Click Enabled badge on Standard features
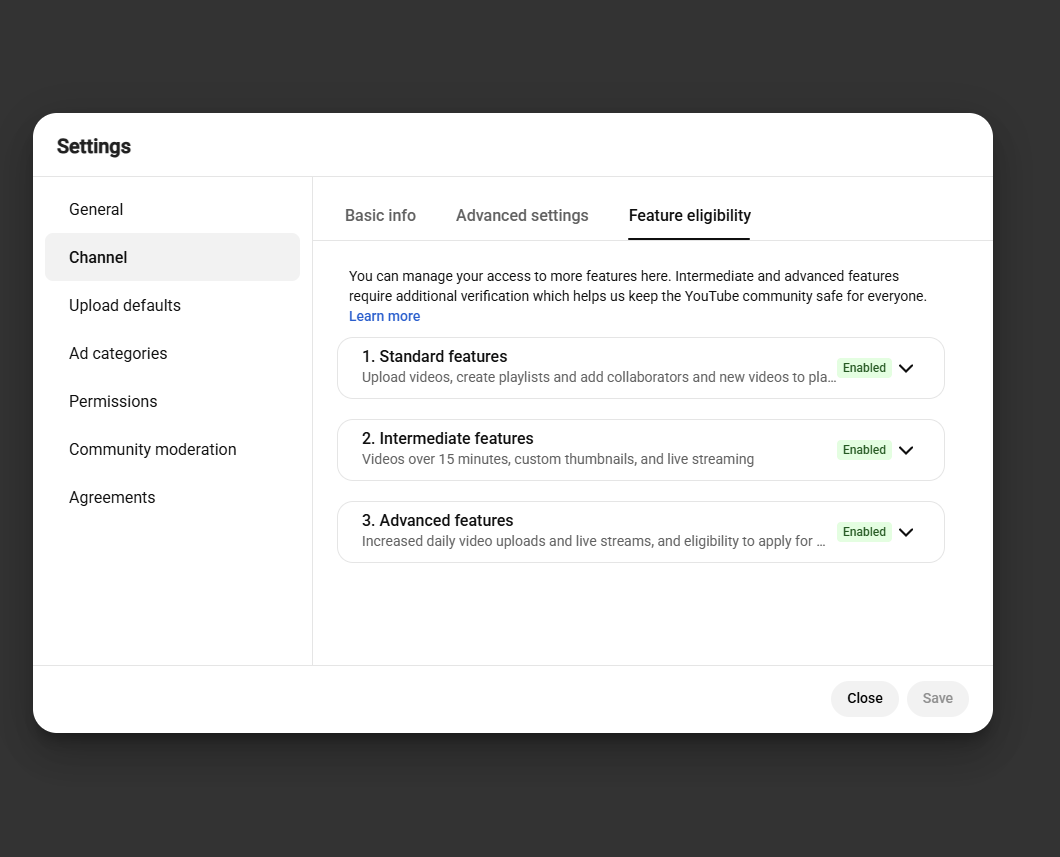 pyautogui.click(x=864, y=368)
